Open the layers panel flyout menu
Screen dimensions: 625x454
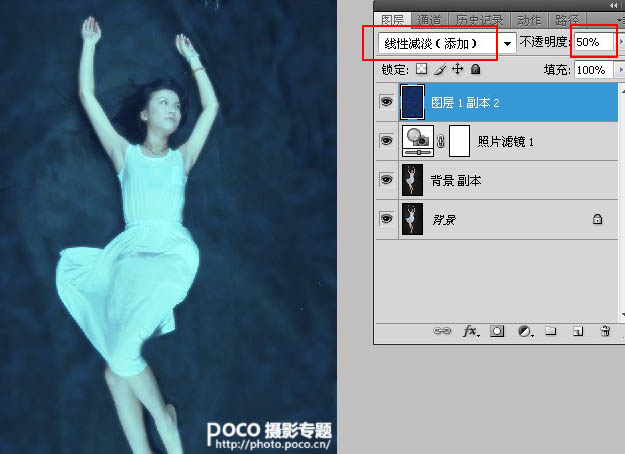pos(621,19)
